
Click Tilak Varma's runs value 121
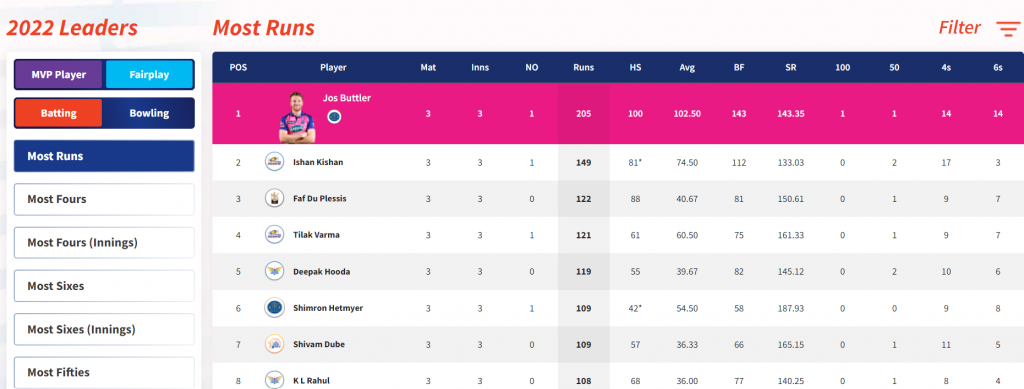pos(583,235)
